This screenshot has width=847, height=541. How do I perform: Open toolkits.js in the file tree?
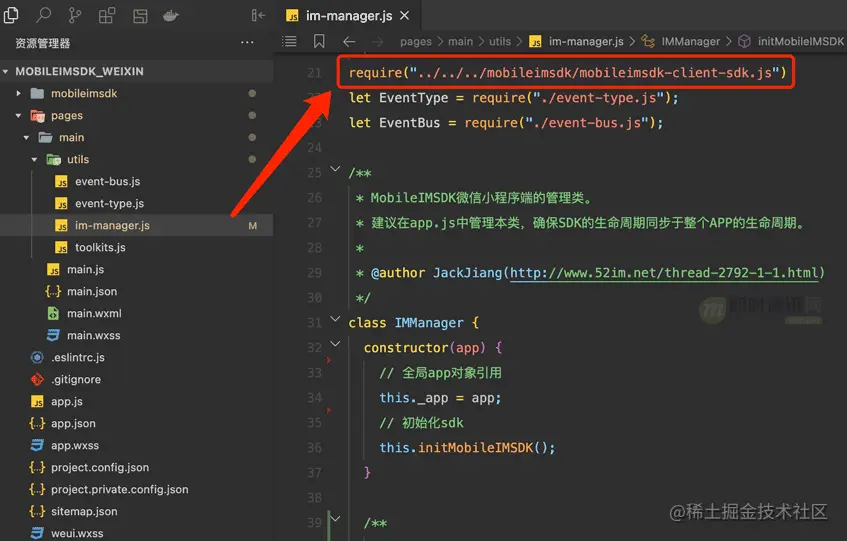point(100,247)
